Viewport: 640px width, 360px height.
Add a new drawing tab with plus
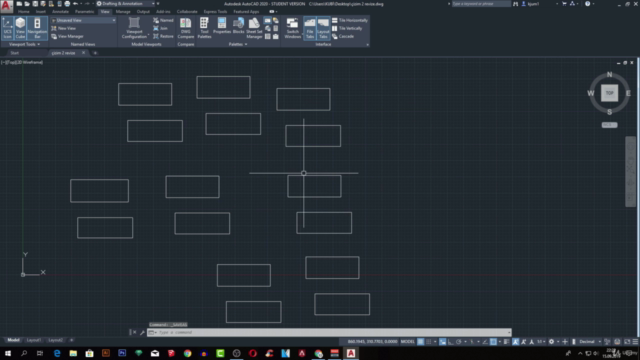[x=95, y=53]
